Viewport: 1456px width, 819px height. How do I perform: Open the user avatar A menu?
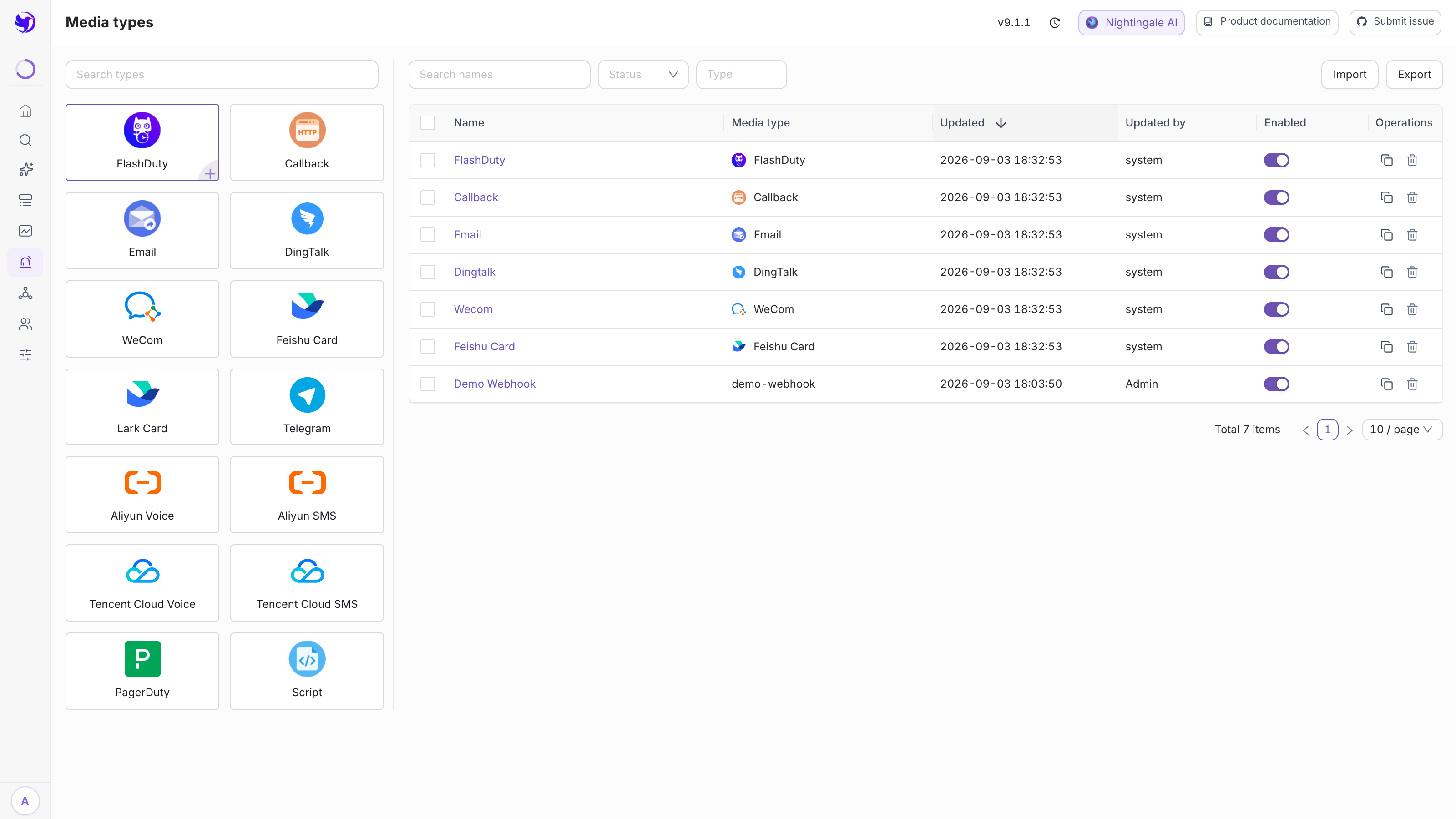click(x=25, y=801)
